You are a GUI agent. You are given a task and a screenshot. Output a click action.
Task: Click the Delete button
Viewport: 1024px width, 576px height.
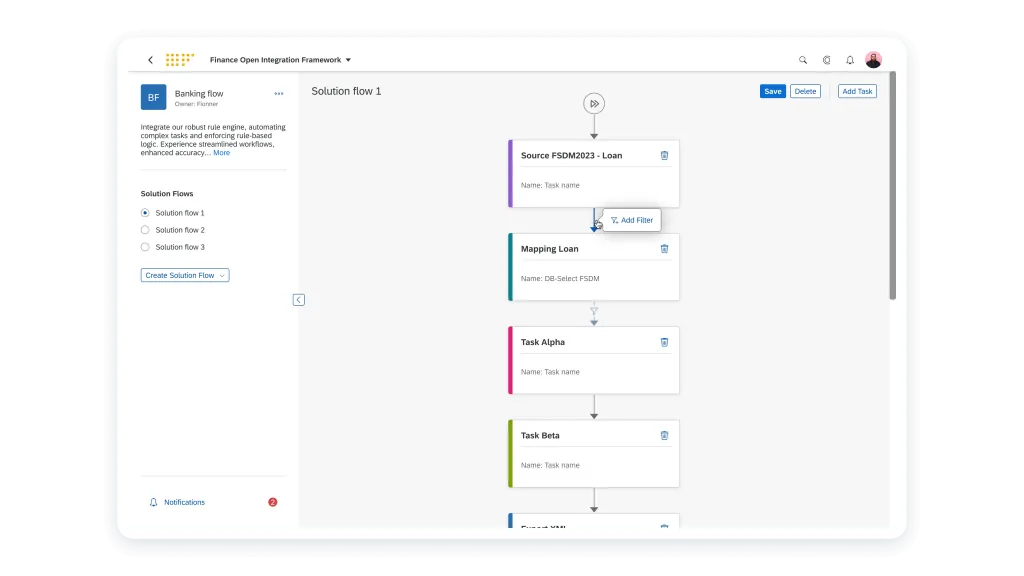click(805, 91)
